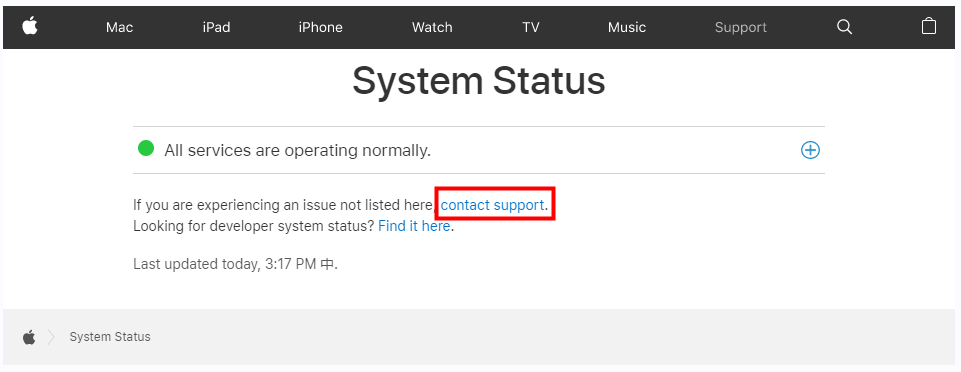
Task: Expand the services list with plus icon
Action: [x=810, y=150]
